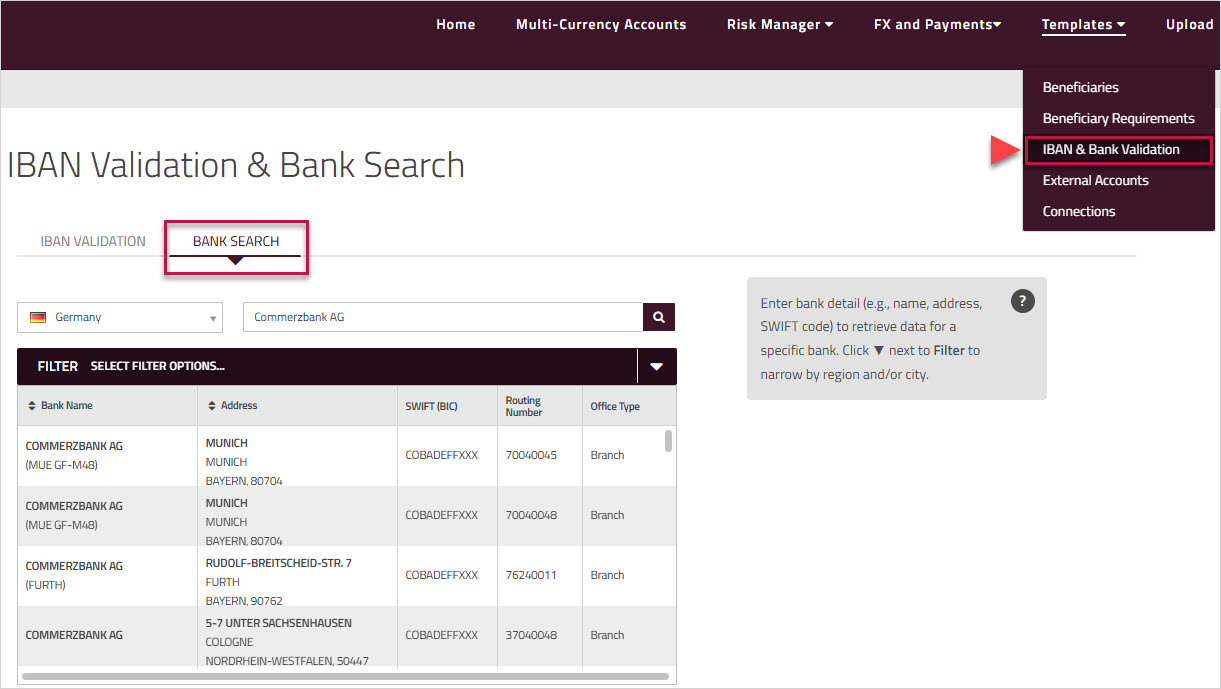The width and height of the screenshot is (1221, 689).
Task: Click routing number 70040048
Action: (x=531, y=515)
